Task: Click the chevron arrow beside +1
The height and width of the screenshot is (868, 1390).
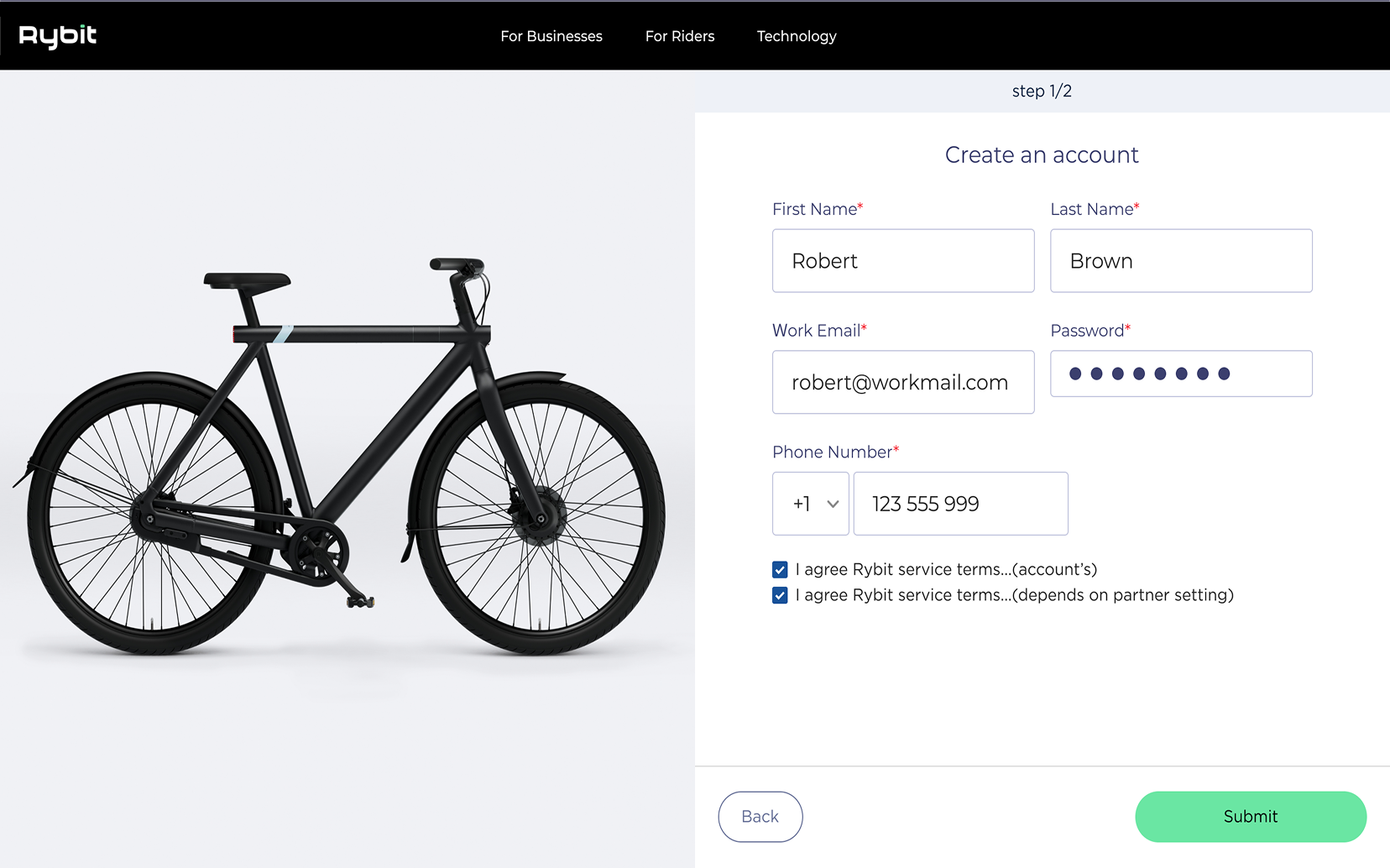Action: coord(833,505)
